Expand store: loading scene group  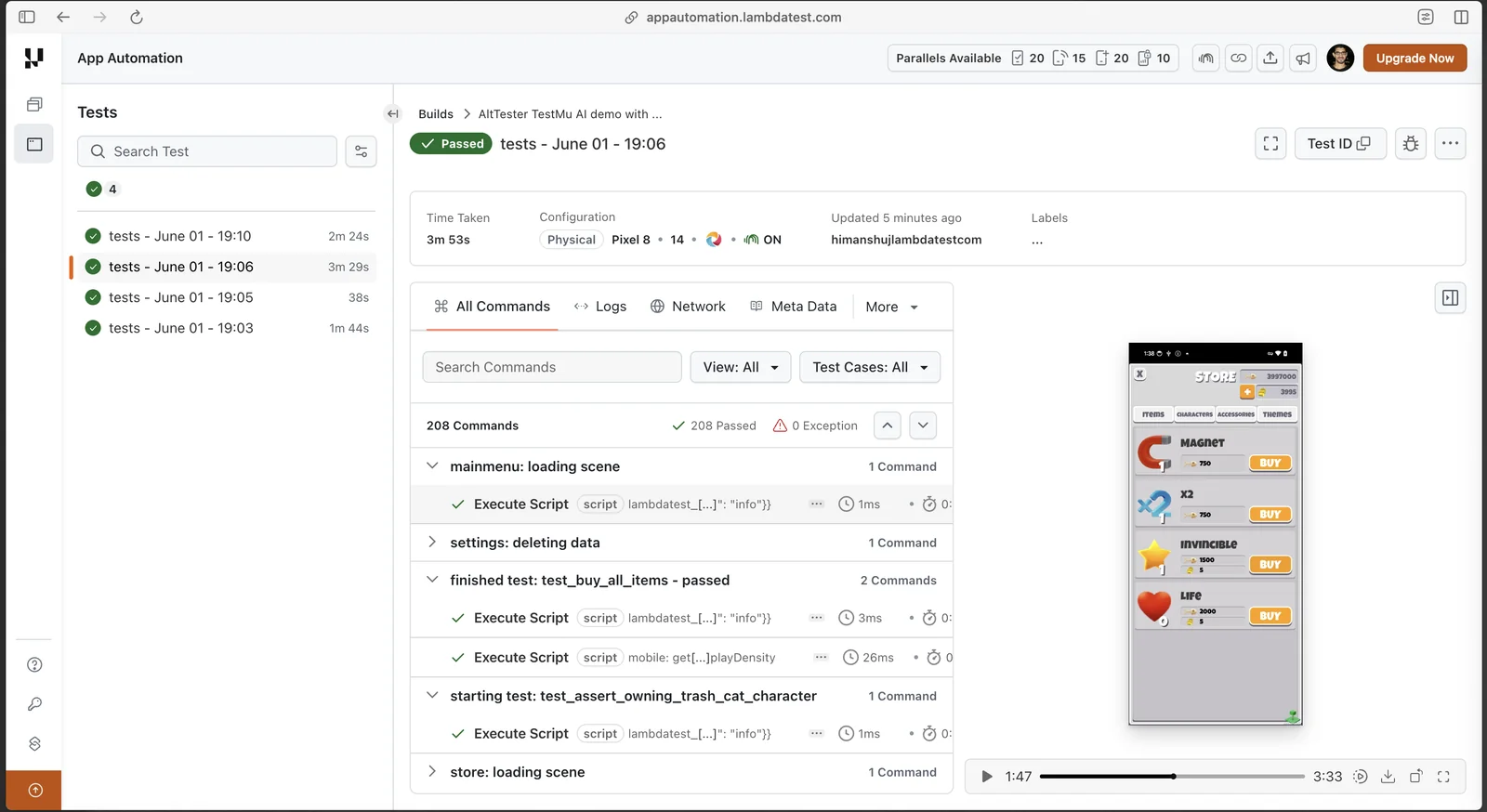[432, 771]
